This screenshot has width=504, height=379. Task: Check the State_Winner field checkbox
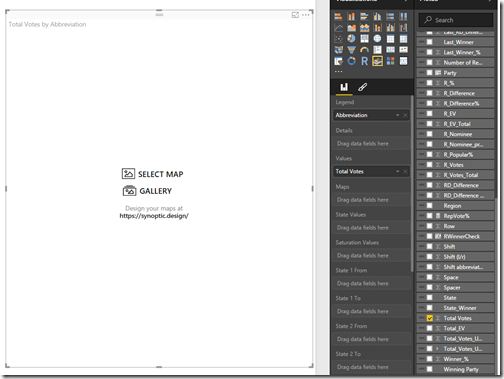[x=430, y=308]
